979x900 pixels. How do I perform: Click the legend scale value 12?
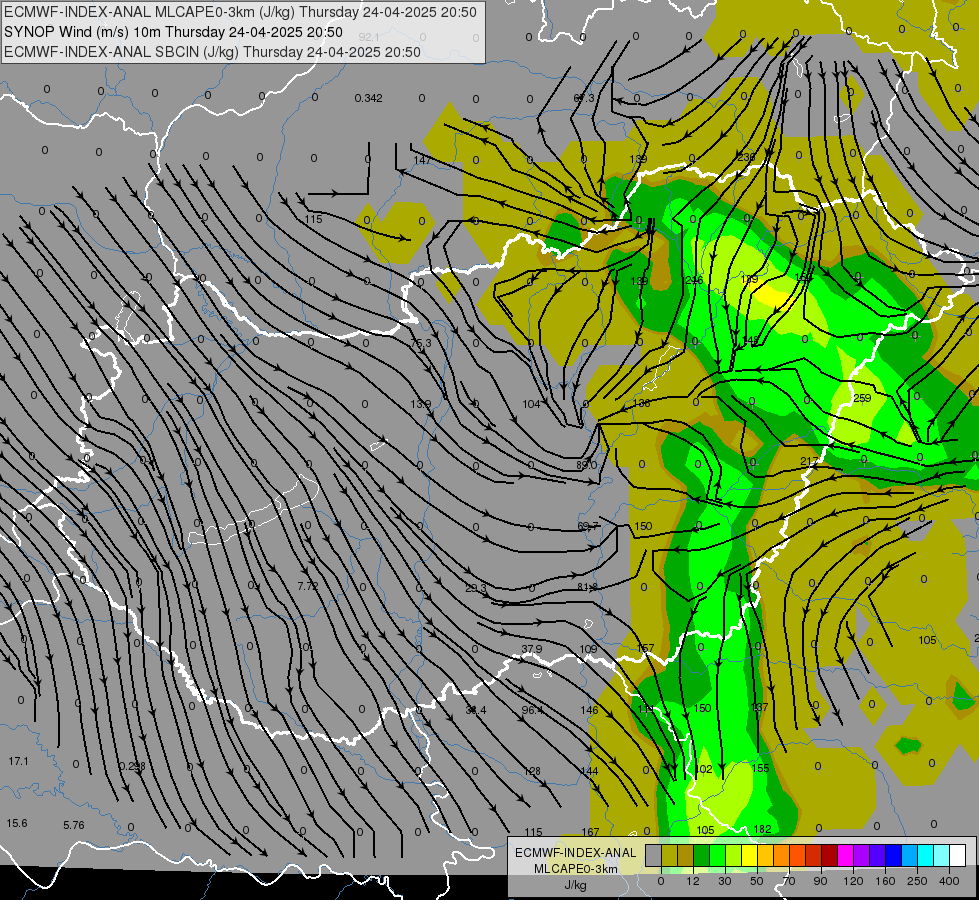pos(693,881)
